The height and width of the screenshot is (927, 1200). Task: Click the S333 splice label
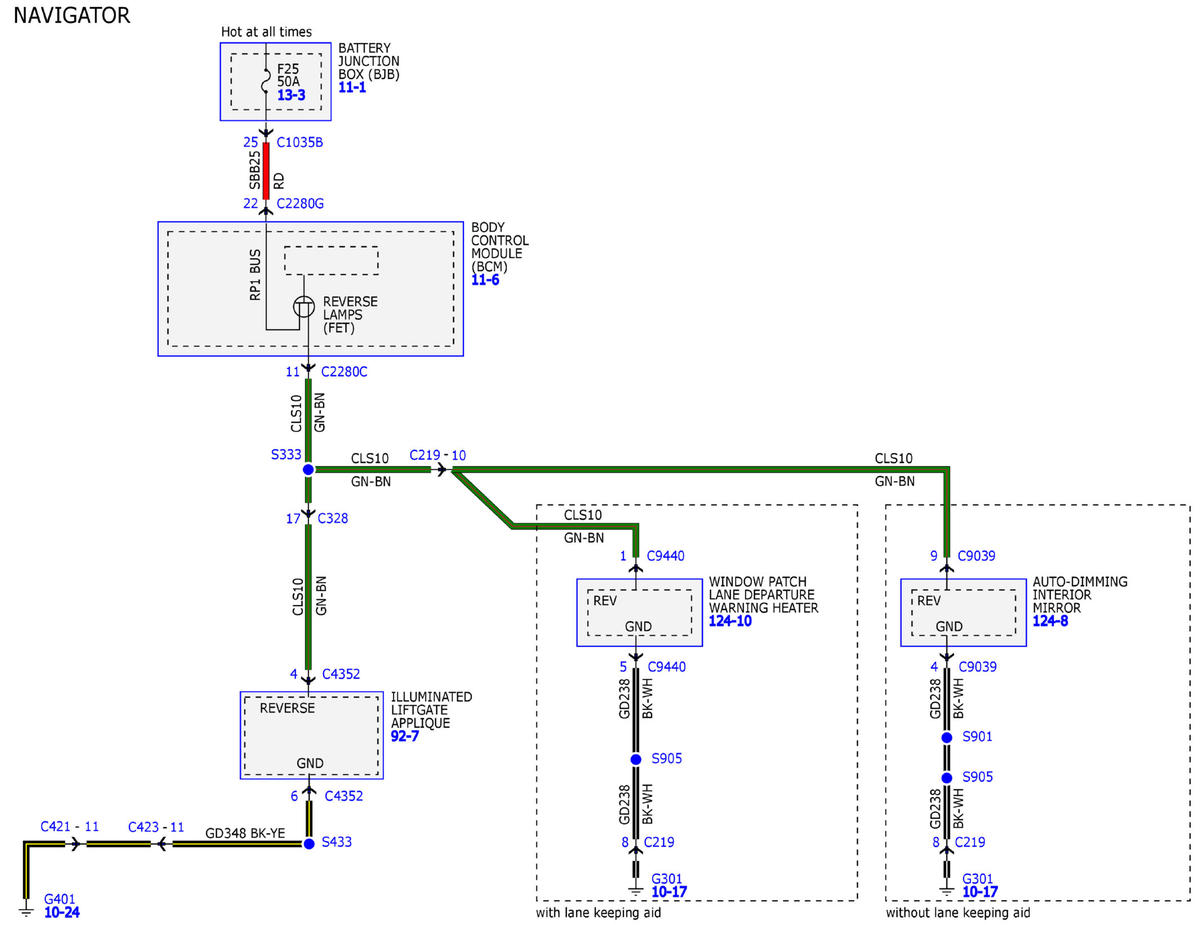[x=286, y=454]
